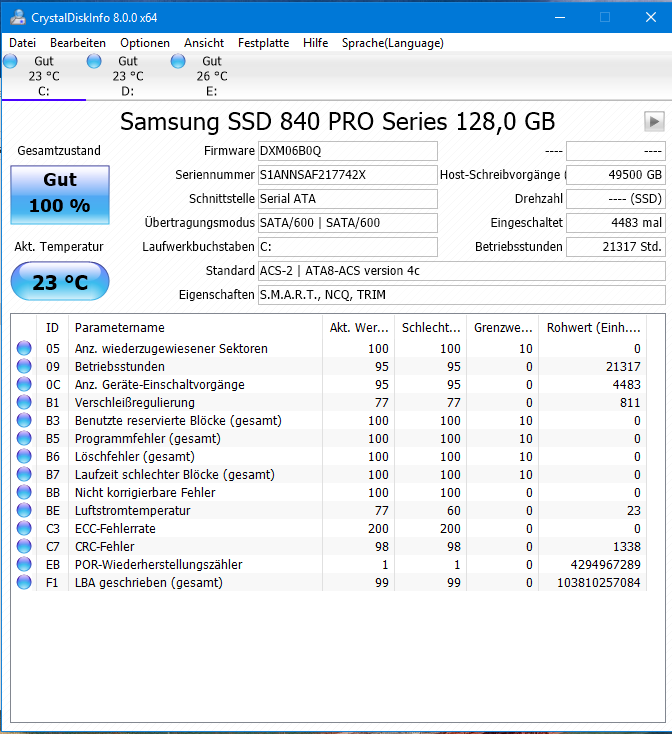Select the C: drive tab
The width and height of the screenshot is (672, 734).
pyautogui.click(x=44, y=76)
